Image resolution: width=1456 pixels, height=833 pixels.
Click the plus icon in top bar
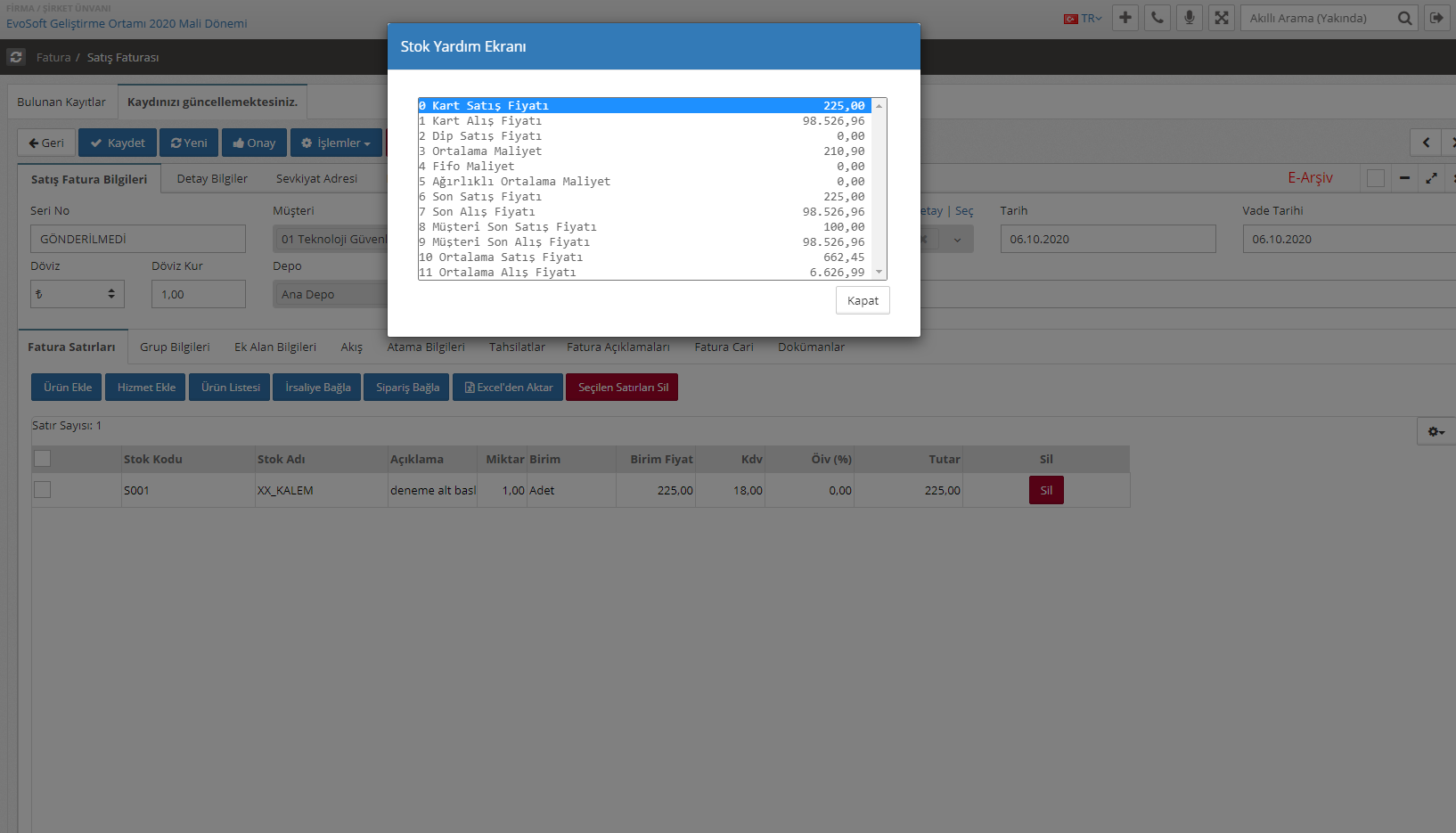click(1125, 18)
